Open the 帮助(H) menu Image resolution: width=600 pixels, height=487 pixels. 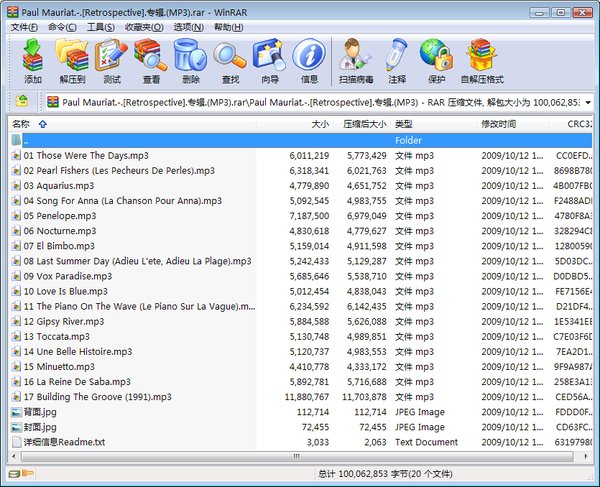[228, 27]
